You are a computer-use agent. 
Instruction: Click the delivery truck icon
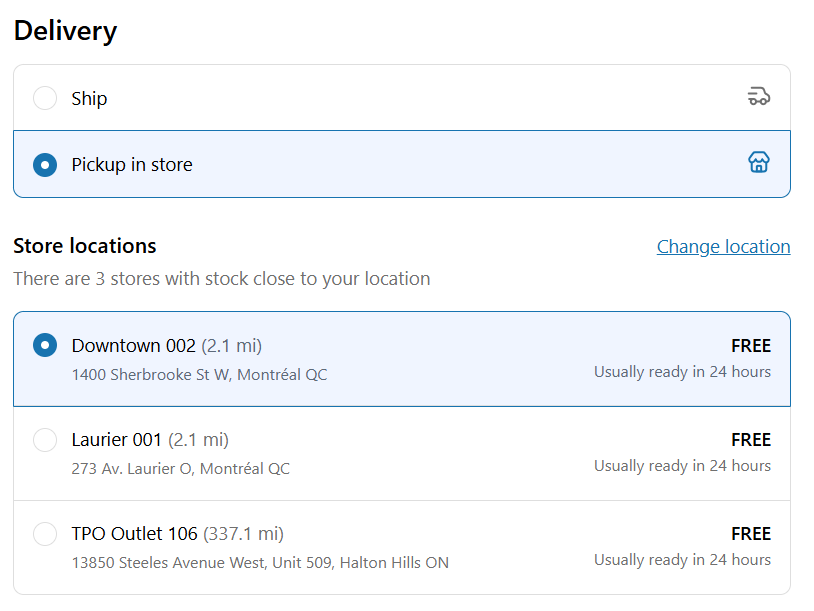[758, 97]
